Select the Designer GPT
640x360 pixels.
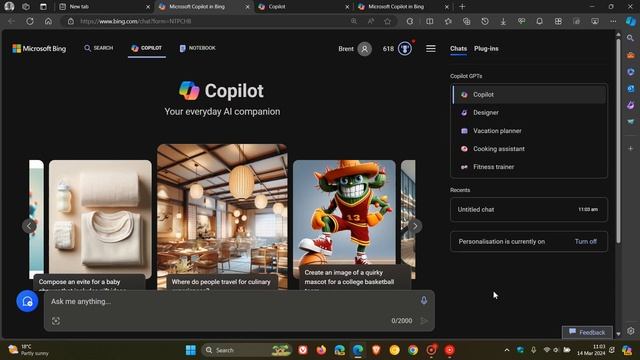(x=529, y=113)
